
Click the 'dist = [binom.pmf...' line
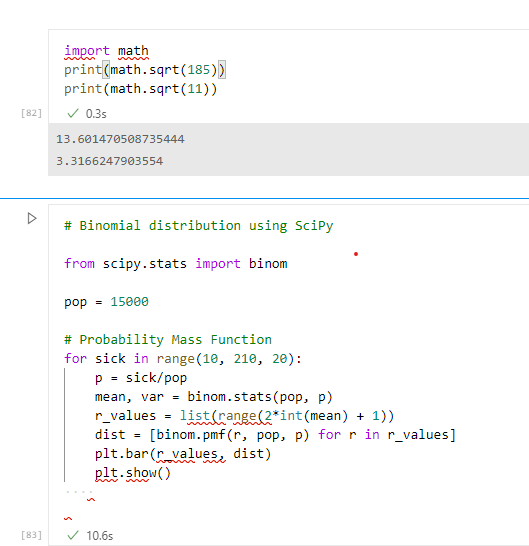point(275,435)
